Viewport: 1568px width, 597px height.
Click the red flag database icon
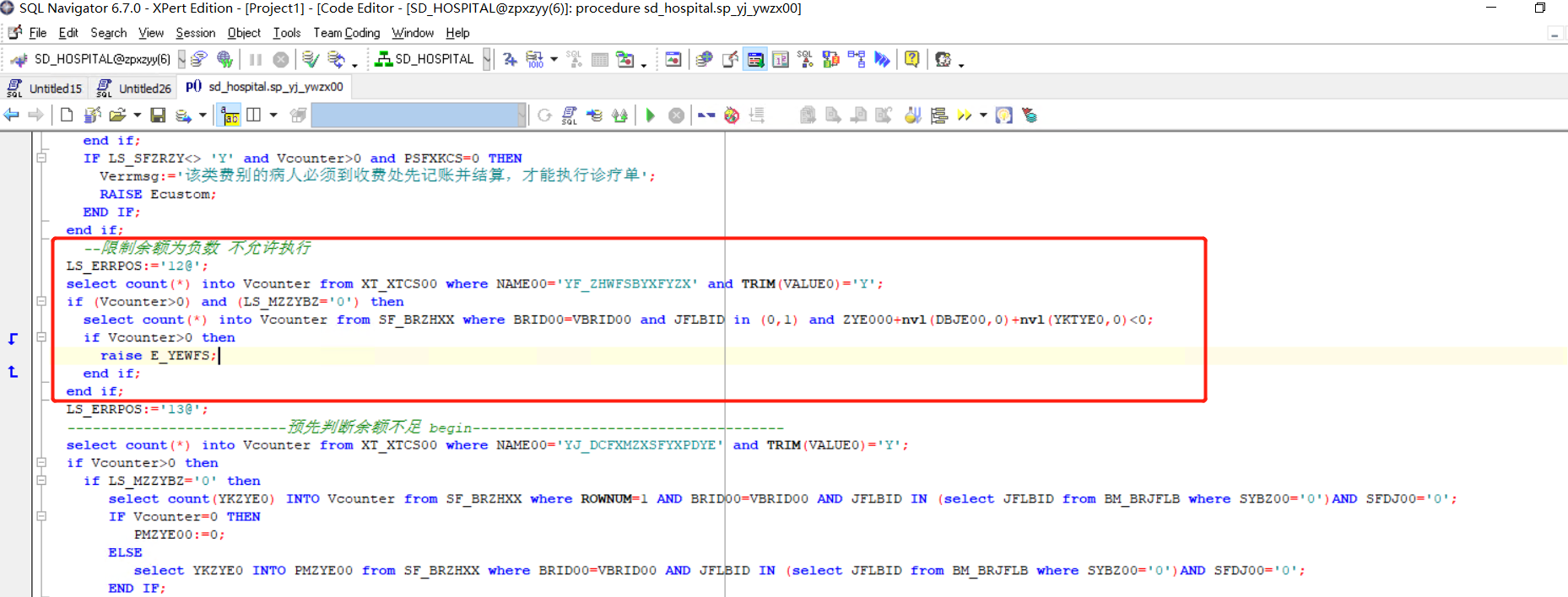[1029, 116]
